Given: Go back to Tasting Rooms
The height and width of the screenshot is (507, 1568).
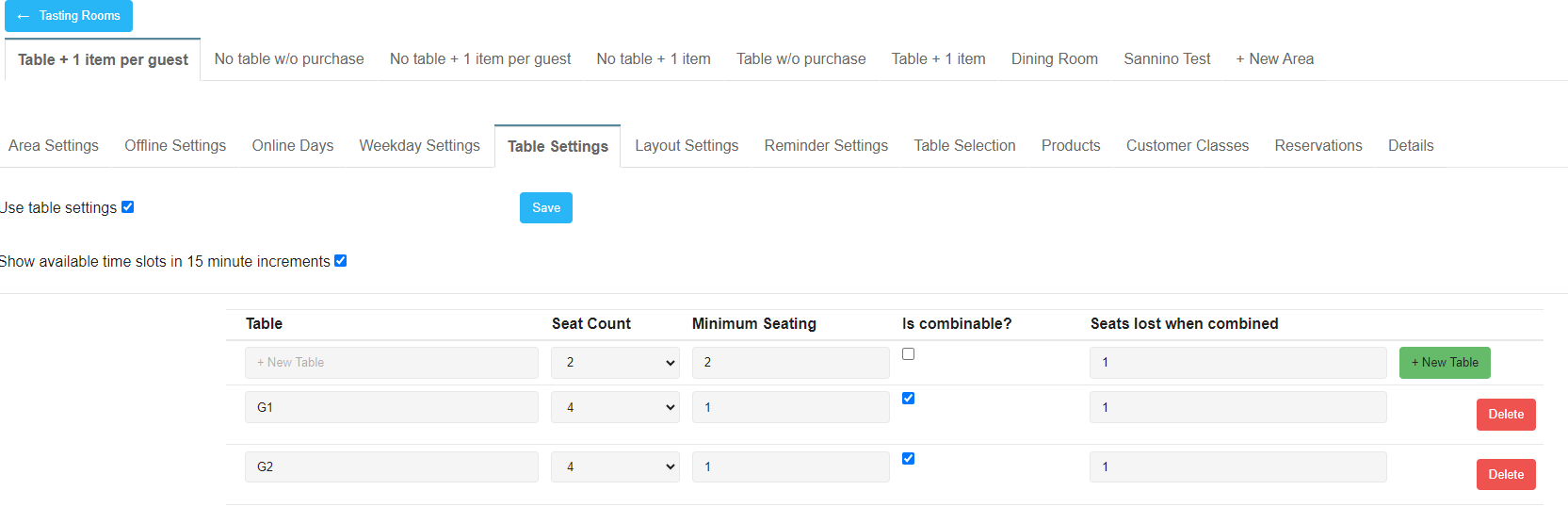Looking at the screenshot, I should point(69,16).
